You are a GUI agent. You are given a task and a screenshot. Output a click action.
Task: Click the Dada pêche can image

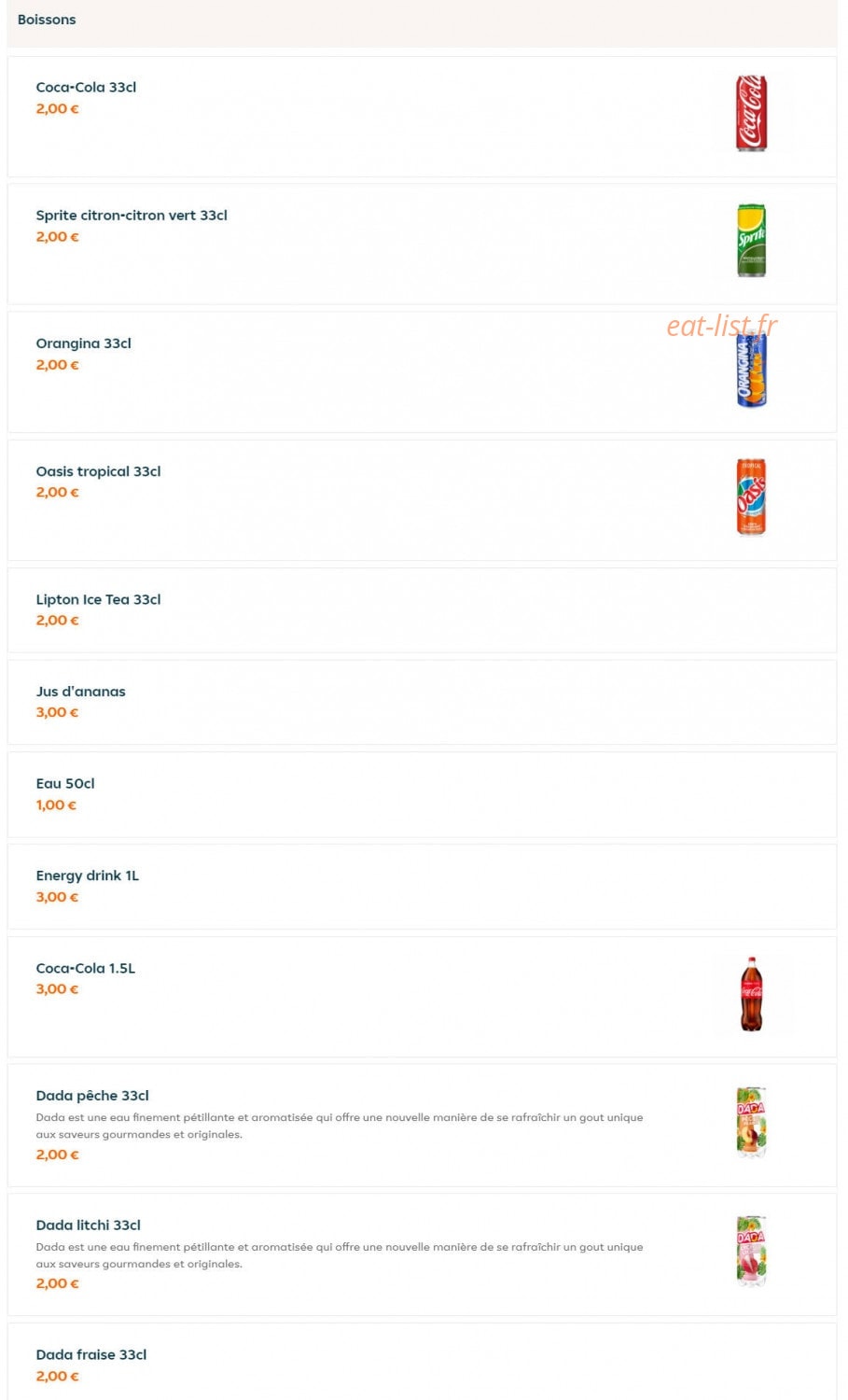click(751, 1123)
